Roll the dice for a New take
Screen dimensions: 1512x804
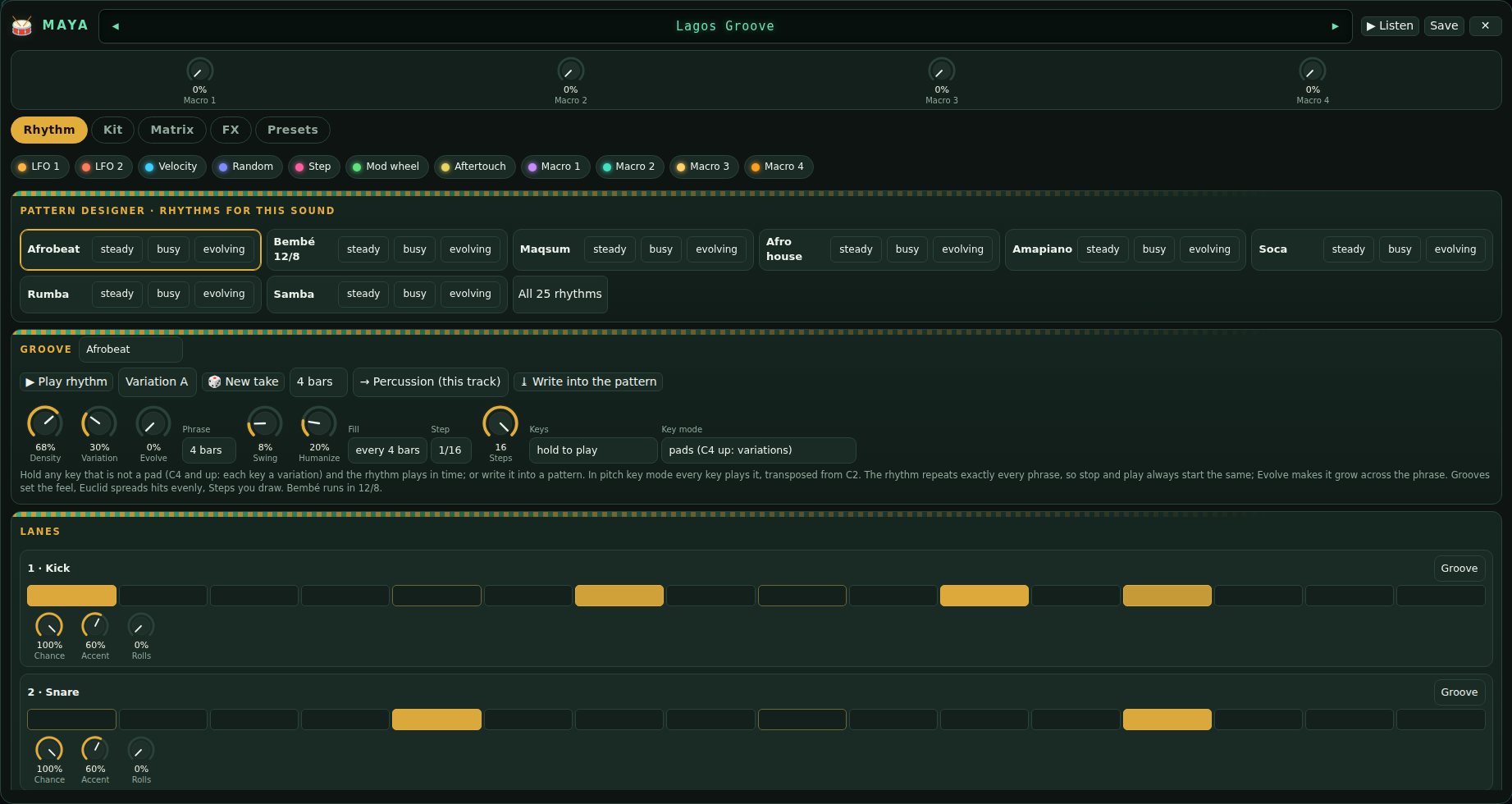click(243, 381)
